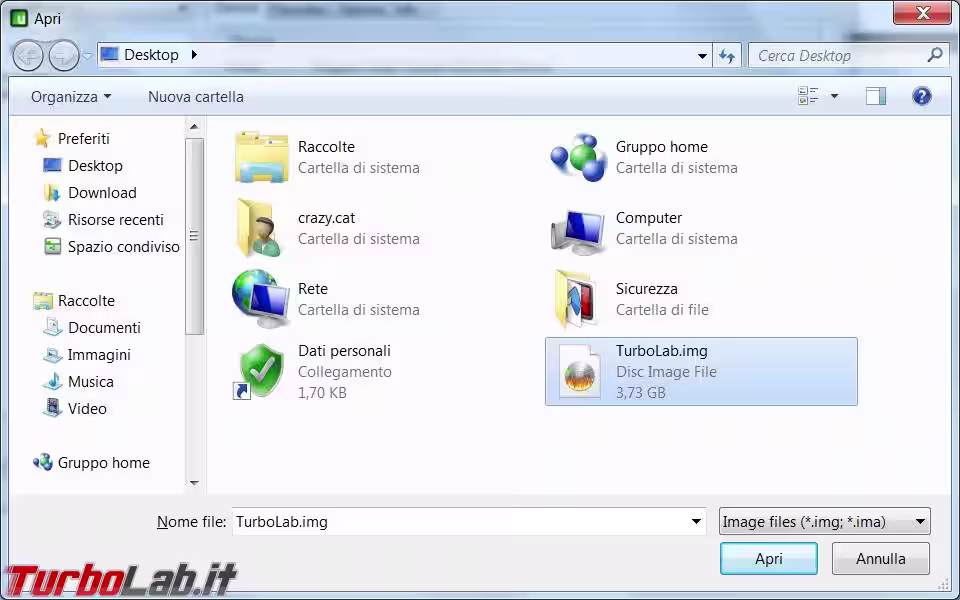This screenshot has height=600, width=960.
Task: Open the Image files type filter dropdown
Action: 825,522
